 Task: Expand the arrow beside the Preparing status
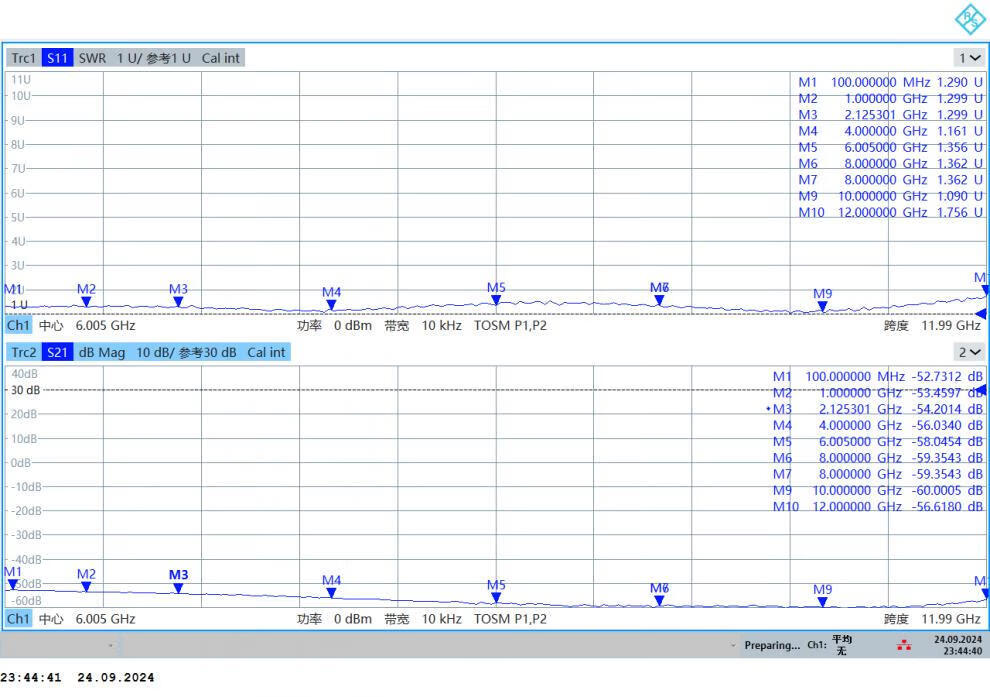pos(735,645)
